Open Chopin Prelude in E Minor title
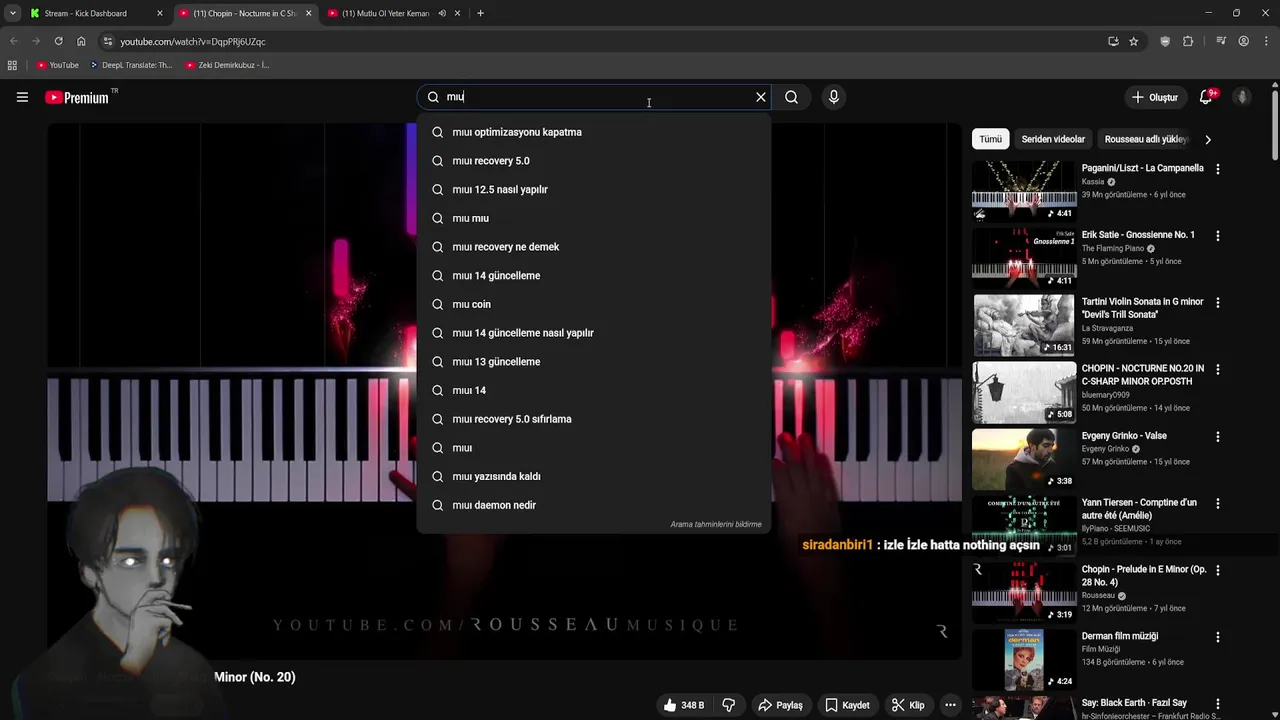The height and width of the screenshot is (720, 1280). (x=1144, y=576)
